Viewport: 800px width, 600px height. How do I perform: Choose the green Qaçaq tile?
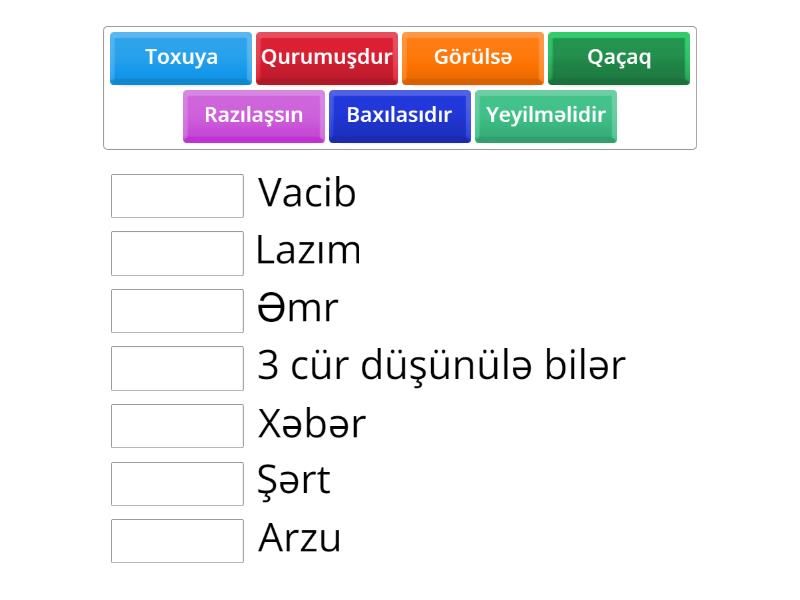pos(619,57)
